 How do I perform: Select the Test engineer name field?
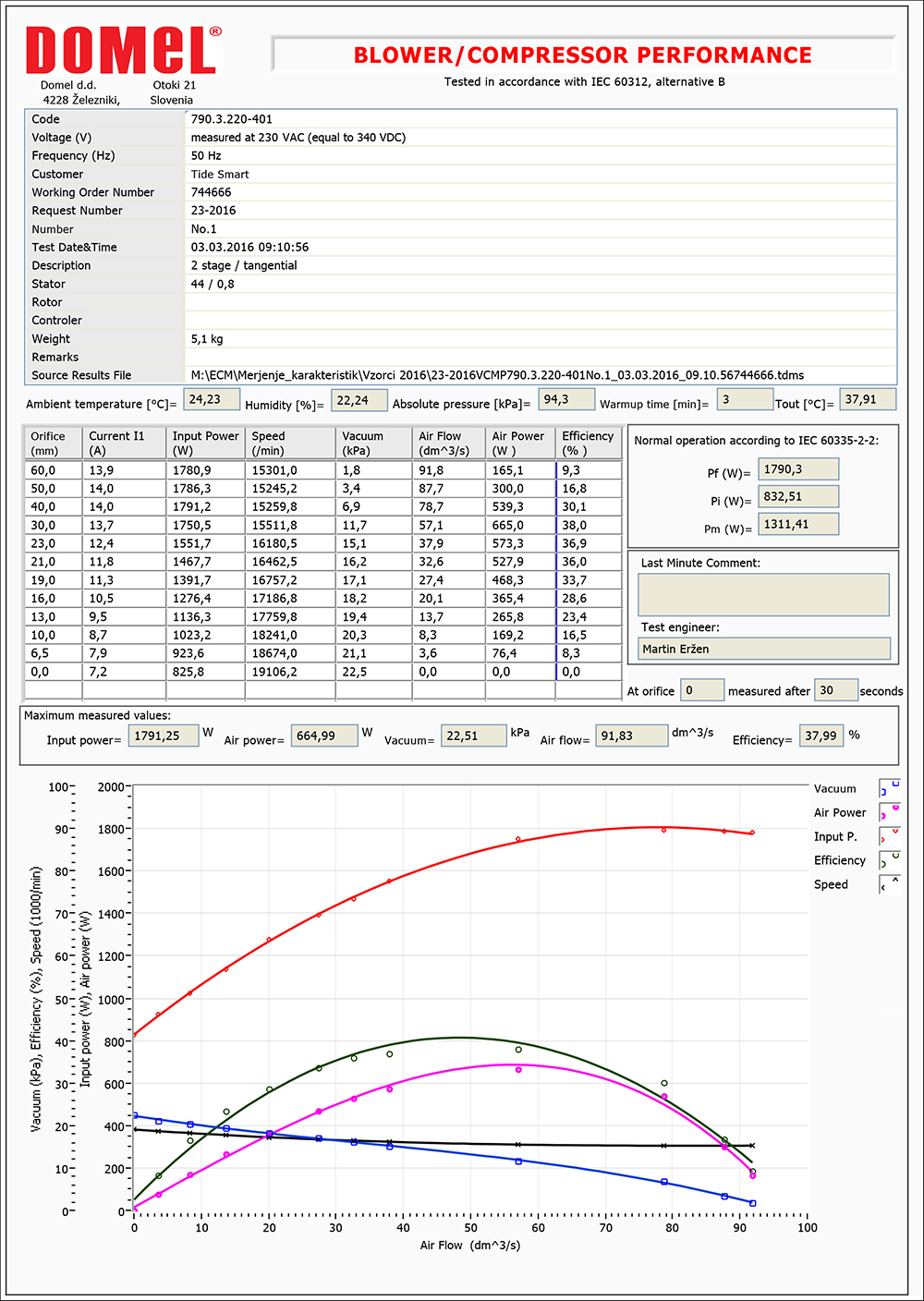click(x=763, y=650)
